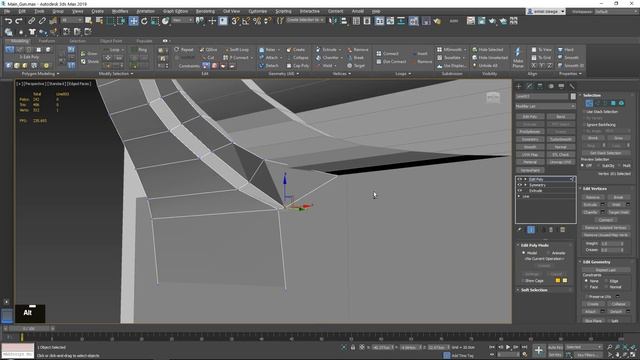640x360 pixels.
Task: Toggle the Percent Snap icon
Action: pos(257,21)
